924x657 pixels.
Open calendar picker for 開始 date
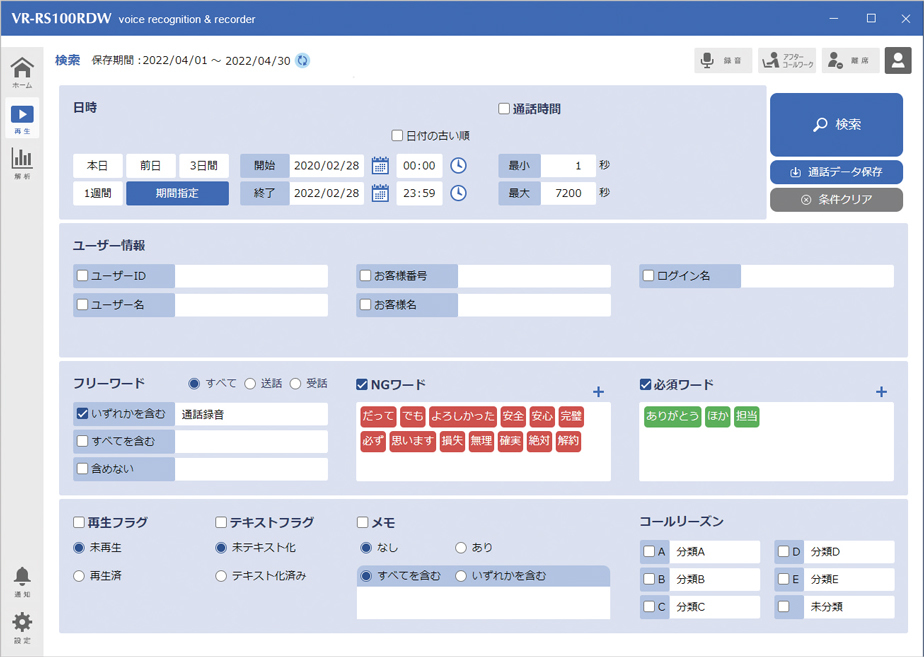pyautogui.click(x=380, y=166)
